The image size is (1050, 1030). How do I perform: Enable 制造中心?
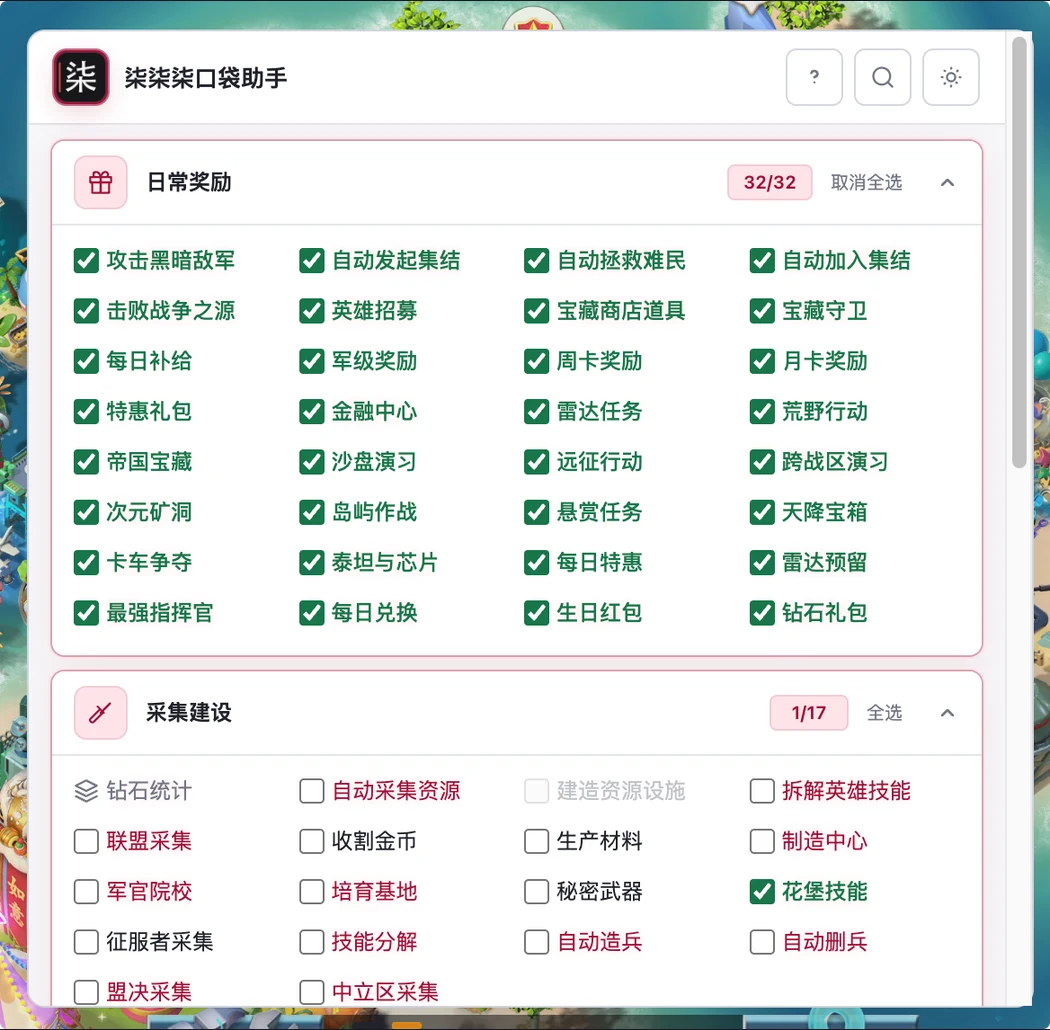point(762,841)
